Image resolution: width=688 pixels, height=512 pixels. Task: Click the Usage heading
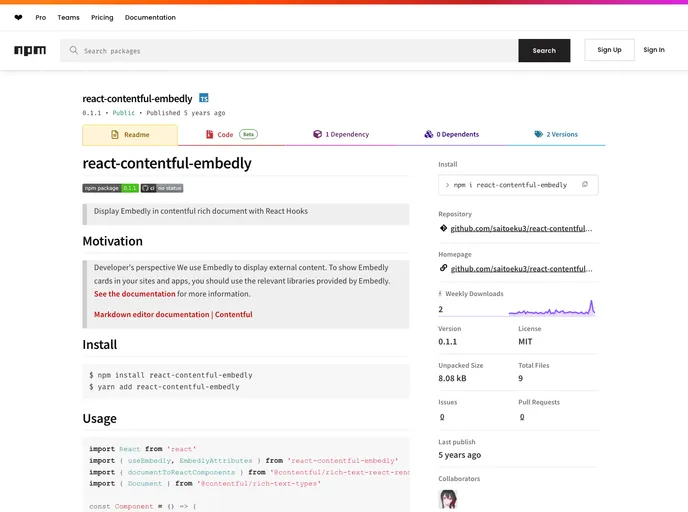click(100, 419)
